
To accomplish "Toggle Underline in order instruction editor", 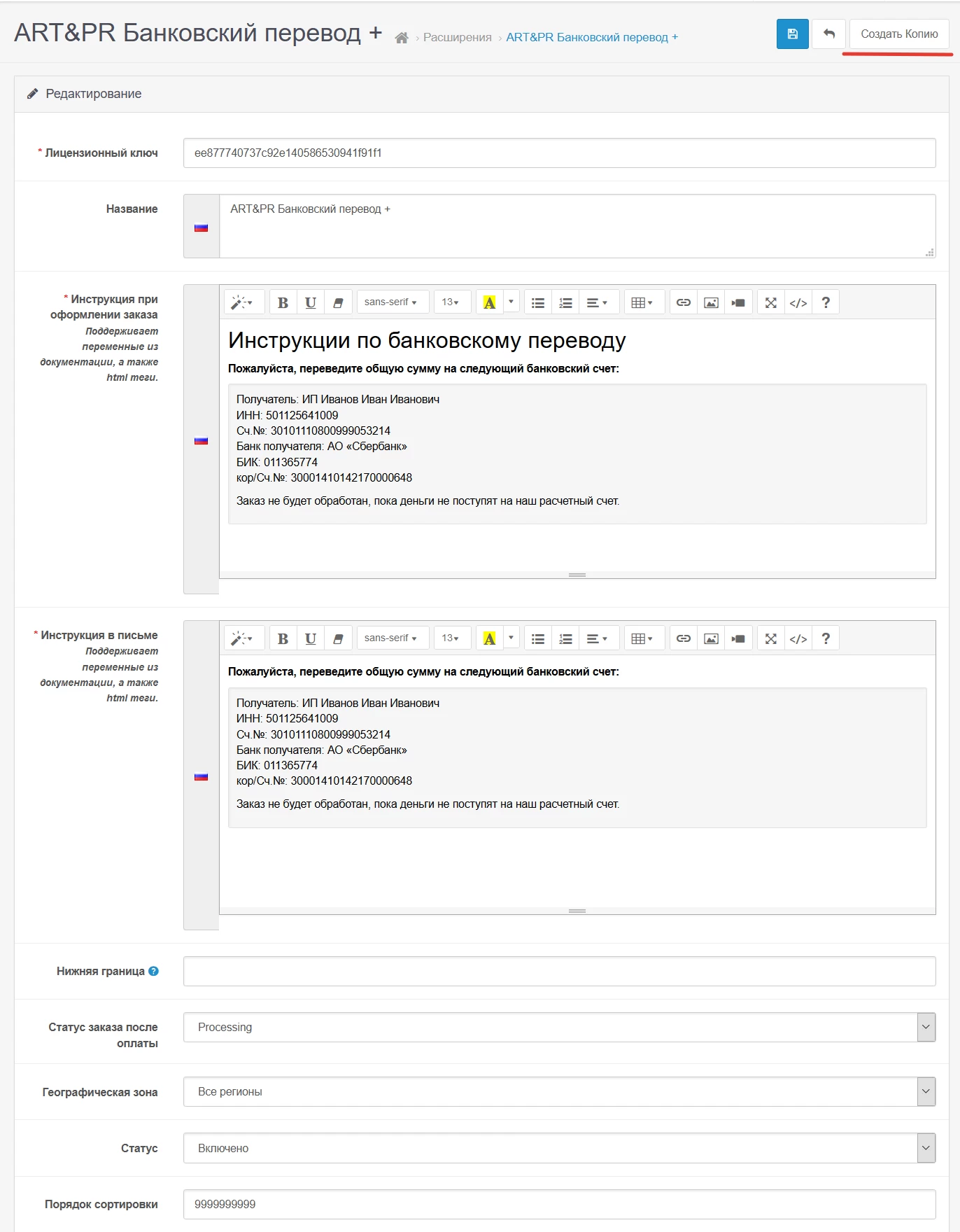I will click(x=311, y=302).
